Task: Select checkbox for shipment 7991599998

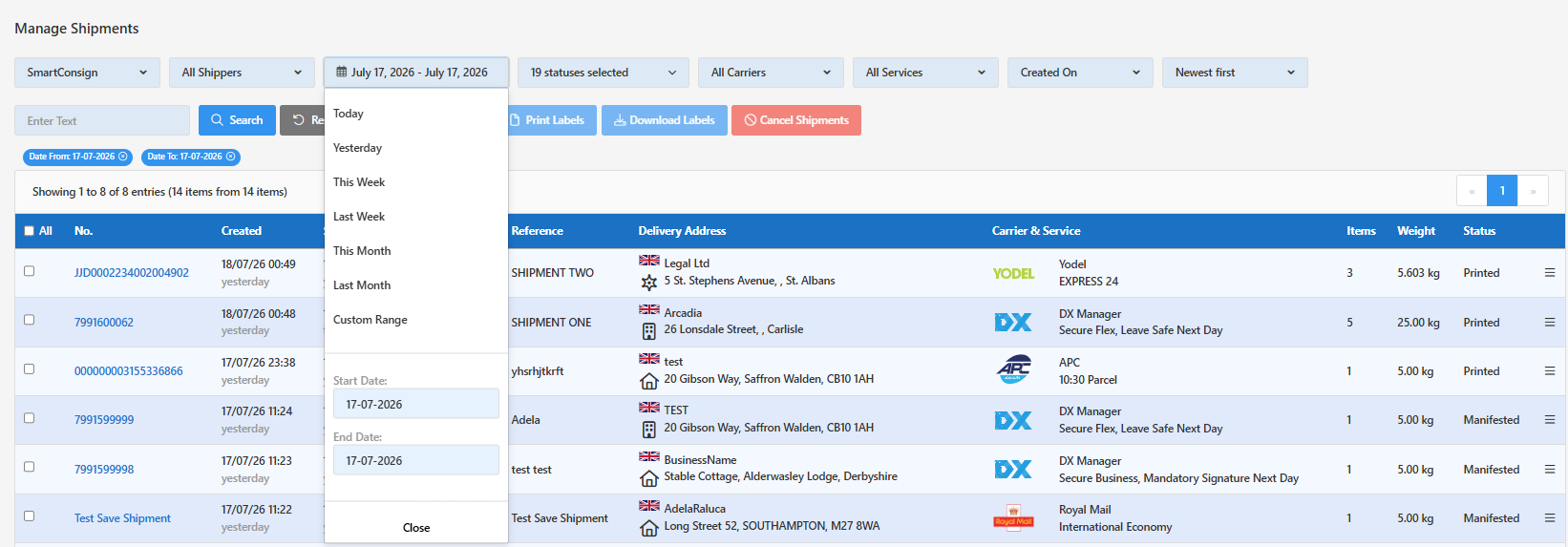Action: coord(30,467)
